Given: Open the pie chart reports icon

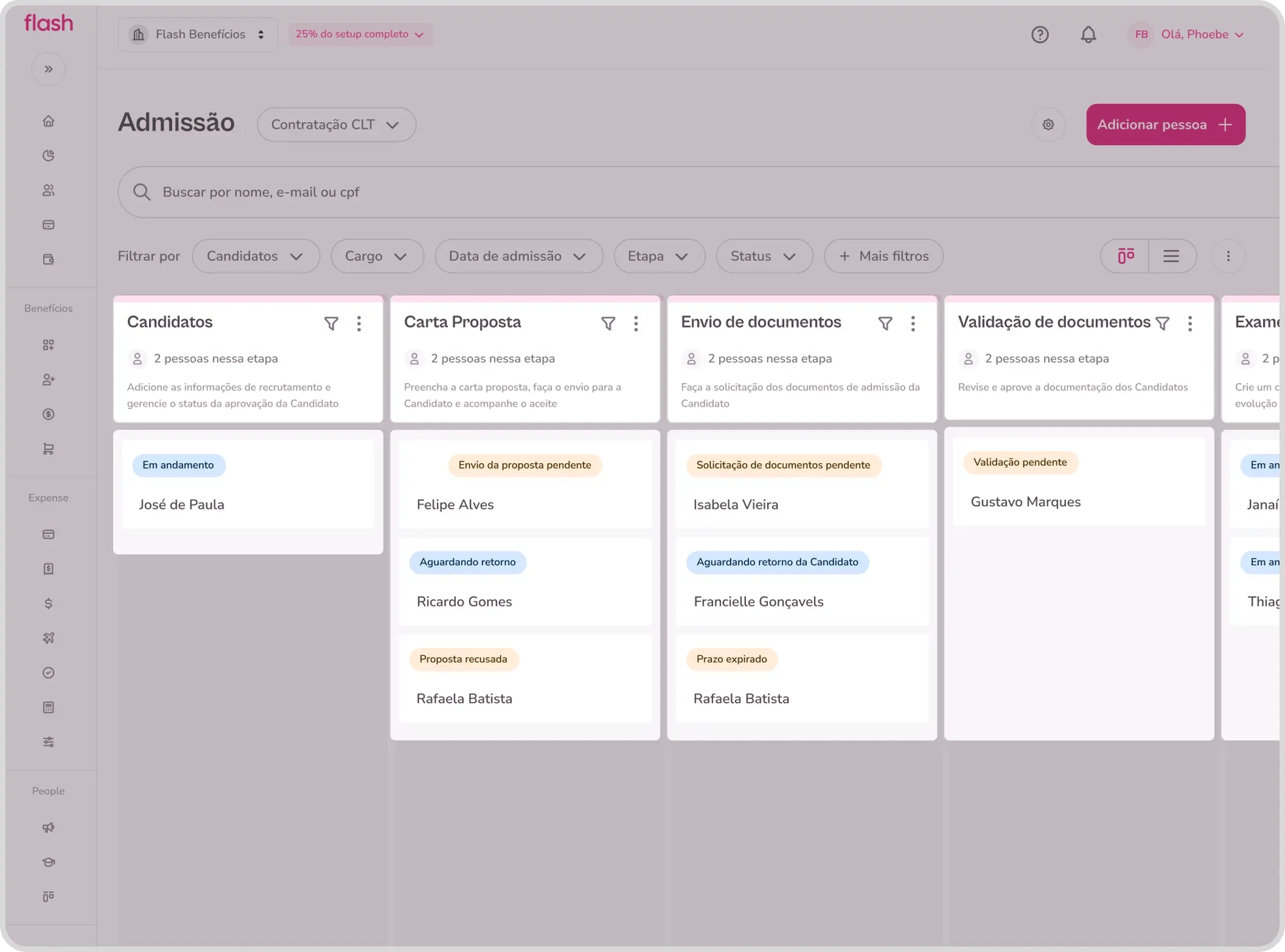Looking at the screenshot, I should click(48, 155).
